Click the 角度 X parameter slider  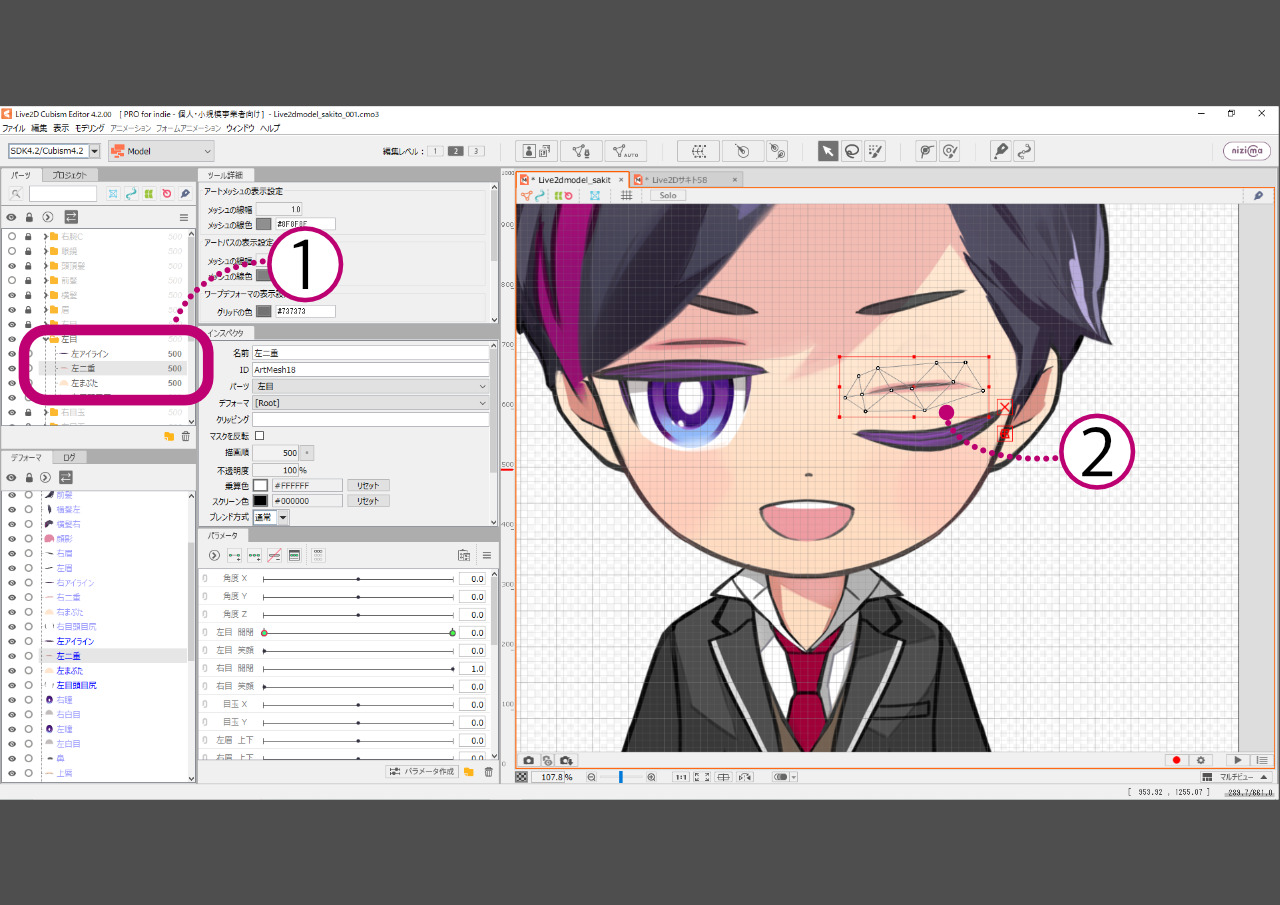(x=358, y=579)
